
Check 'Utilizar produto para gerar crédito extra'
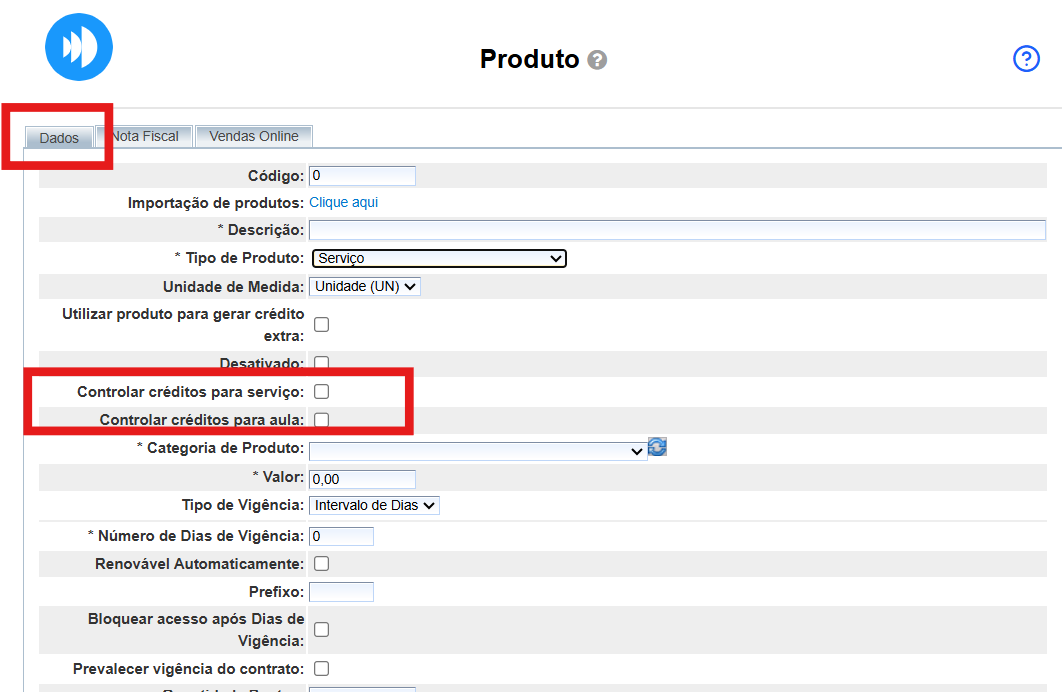coord(322,324)
